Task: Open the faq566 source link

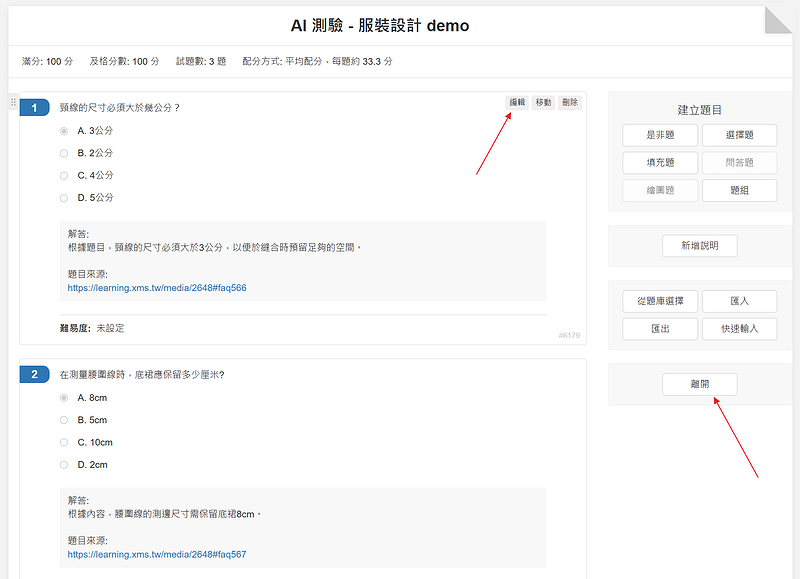Action: coord(157,288)
